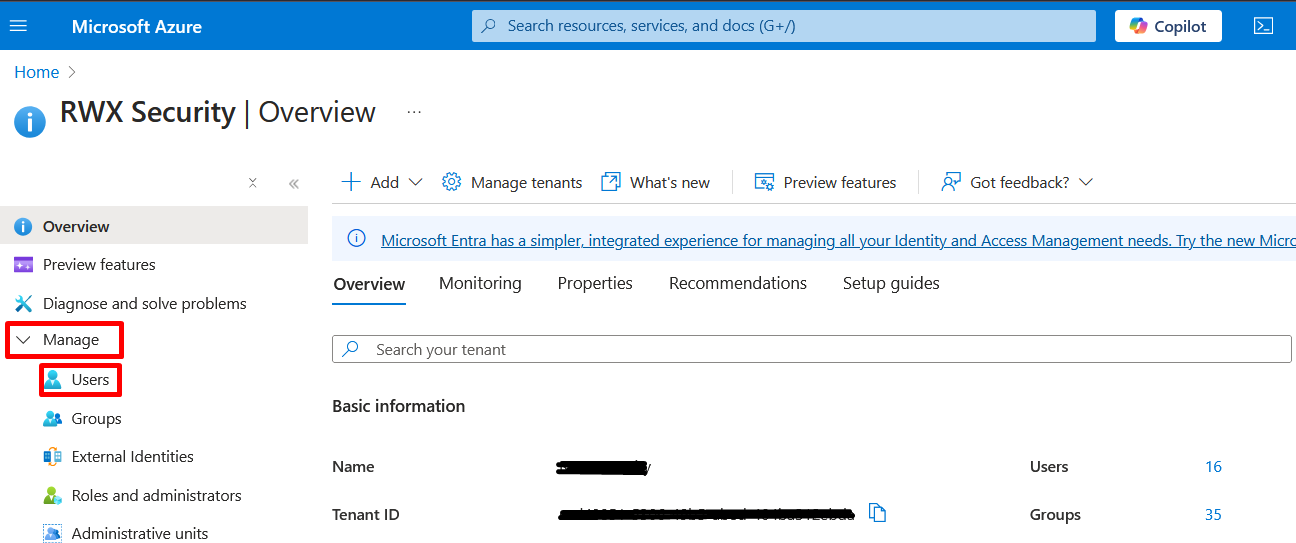Click the Basic information heading

pos(398,406)
